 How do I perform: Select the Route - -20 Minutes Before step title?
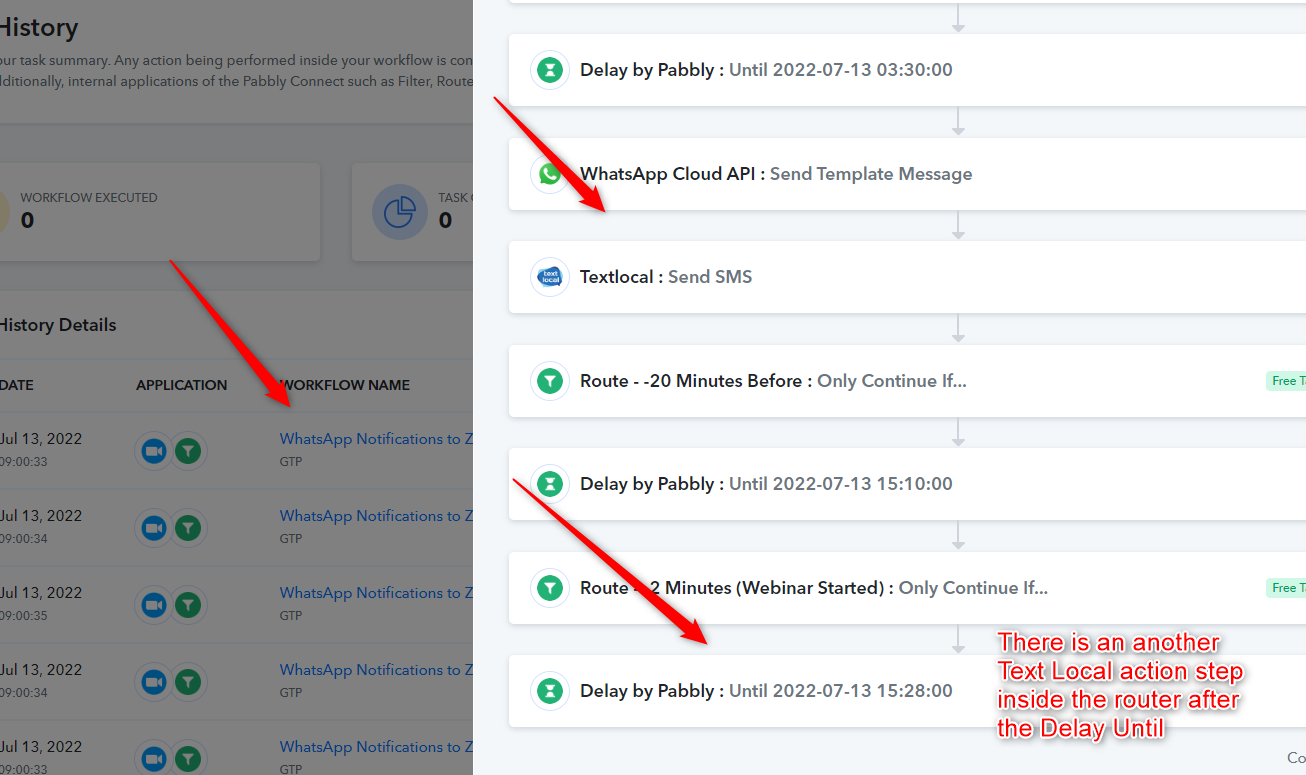tap(696, 381)
